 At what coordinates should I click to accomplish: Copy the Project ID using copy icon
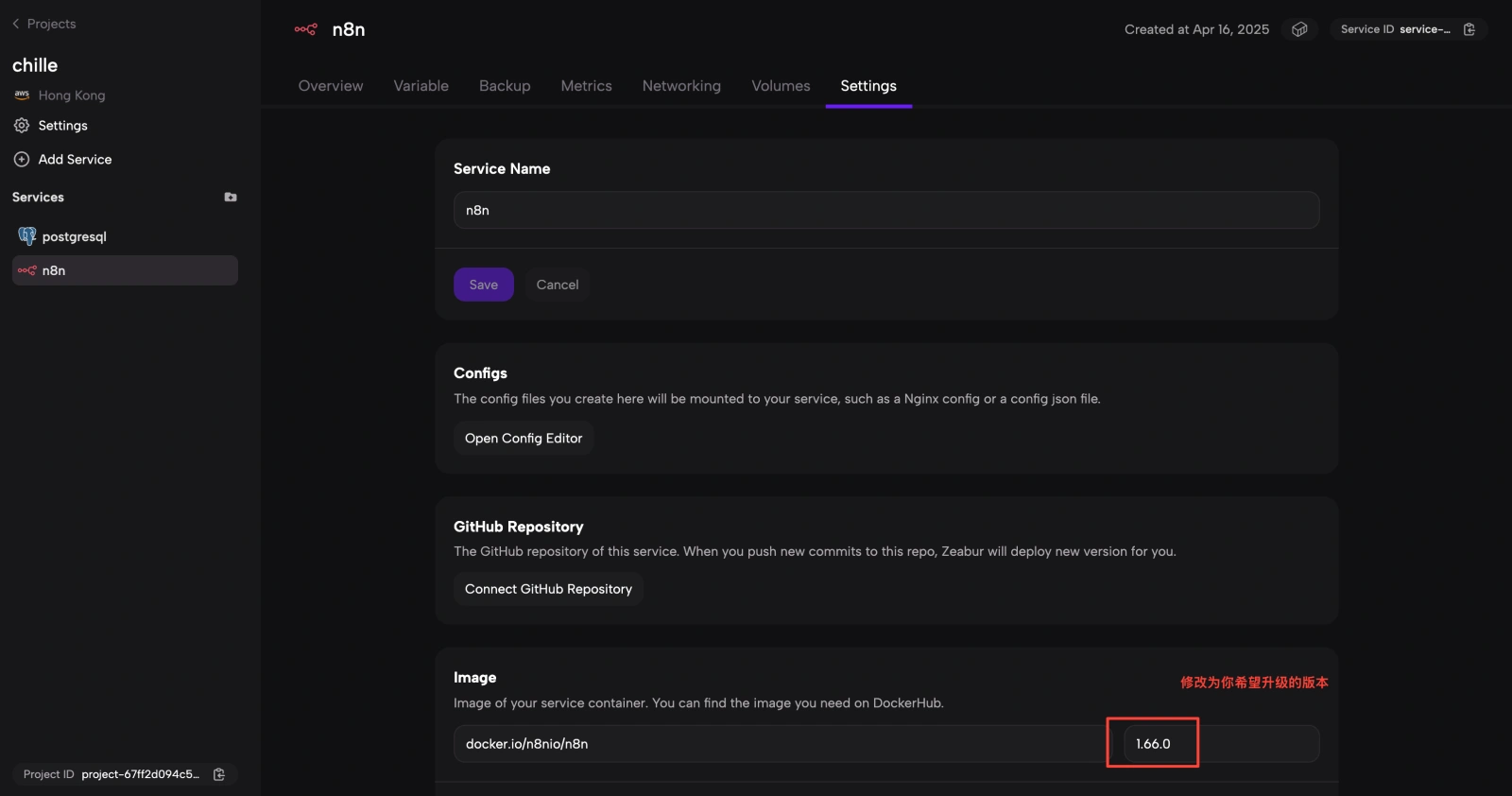click(219, 774)
